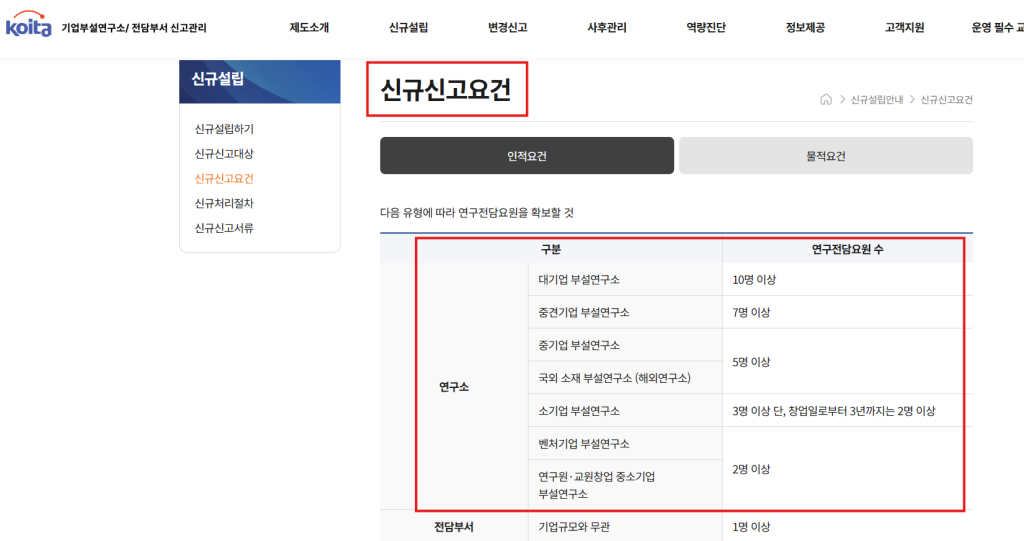This screenshot has height=541, width=1024.
Task: Click the koita logo
Action: click(x=28, y=24)
